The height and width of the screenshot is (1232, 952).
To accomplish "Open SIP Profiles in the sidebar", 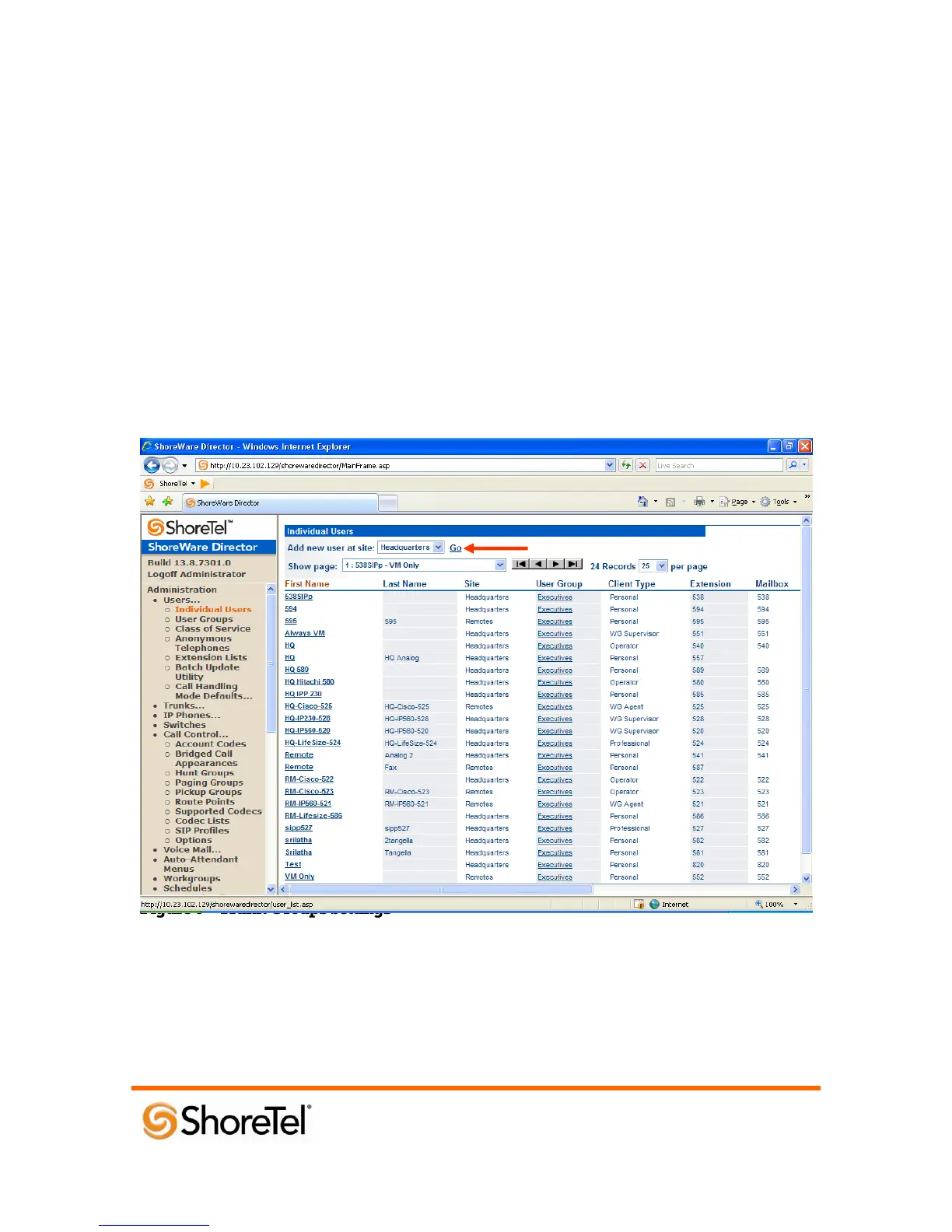I will point(202,831).
